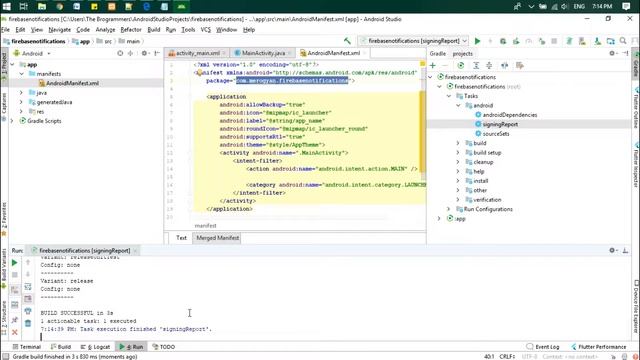This screenshot has width=640, height=360.
Task: Click the CRLF line separator status entry
Action: pyautogui.click(x=507, y=356)
